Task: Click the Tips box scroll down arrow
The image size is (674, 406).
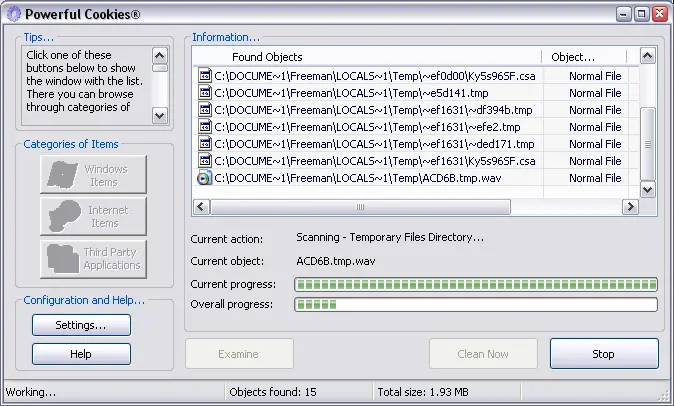Action: point(159,115)
